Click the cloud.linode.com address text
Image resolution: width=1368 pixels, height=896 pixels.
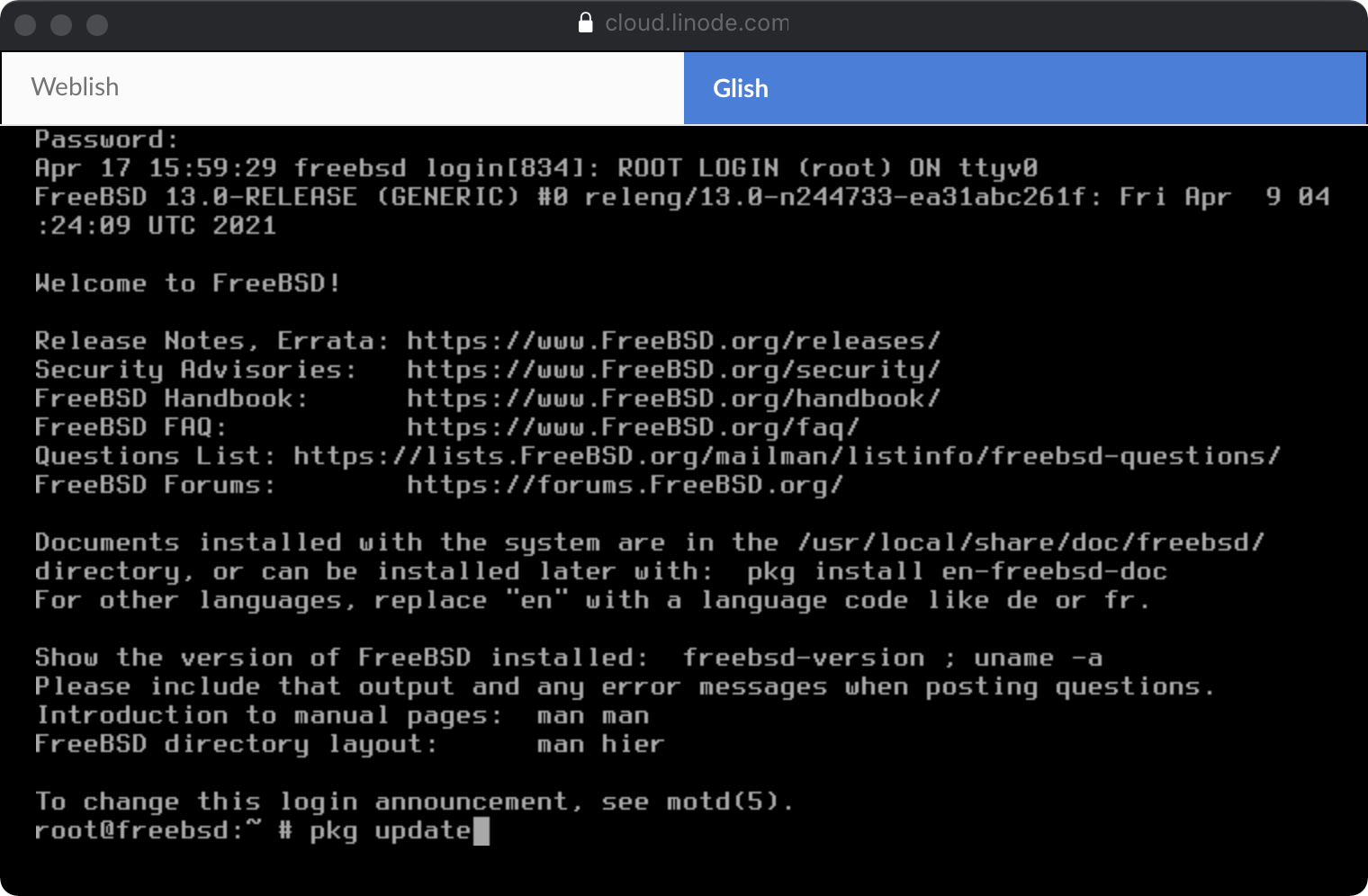[697, 23]
